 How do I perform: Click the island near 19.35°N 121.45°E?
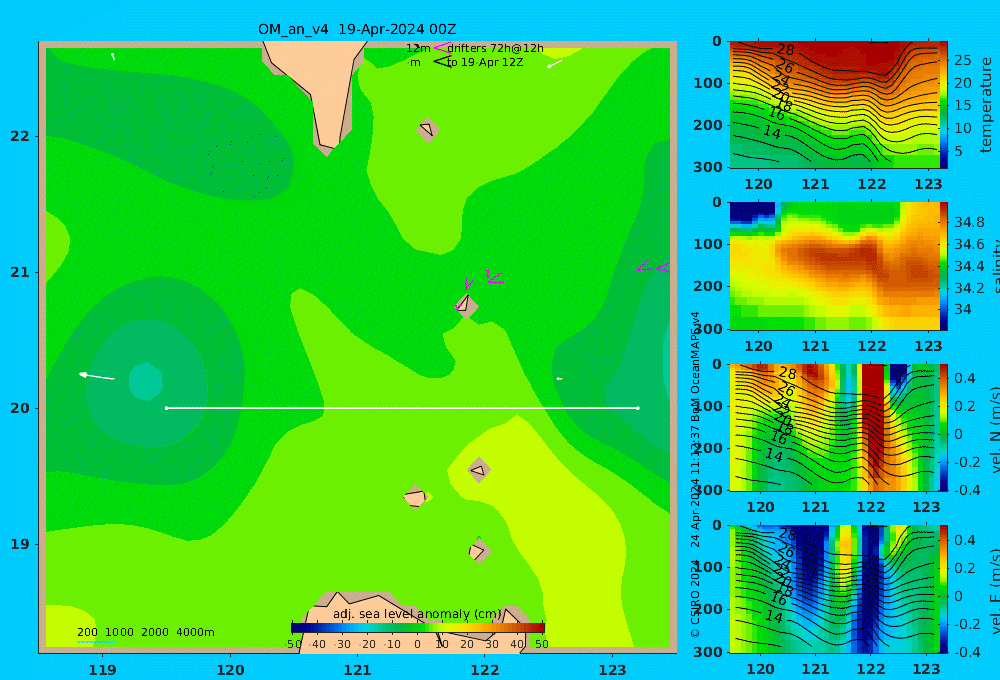415,497
